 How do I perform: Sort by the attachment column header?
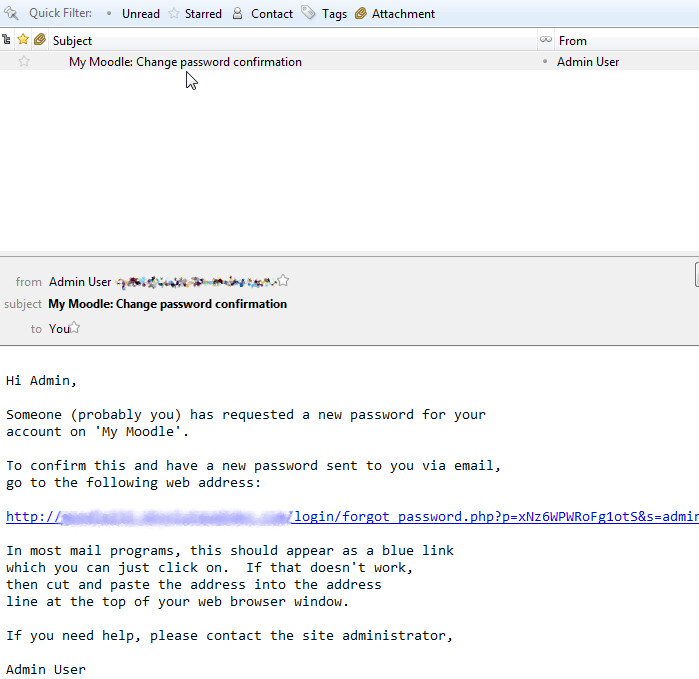point(40,40)
